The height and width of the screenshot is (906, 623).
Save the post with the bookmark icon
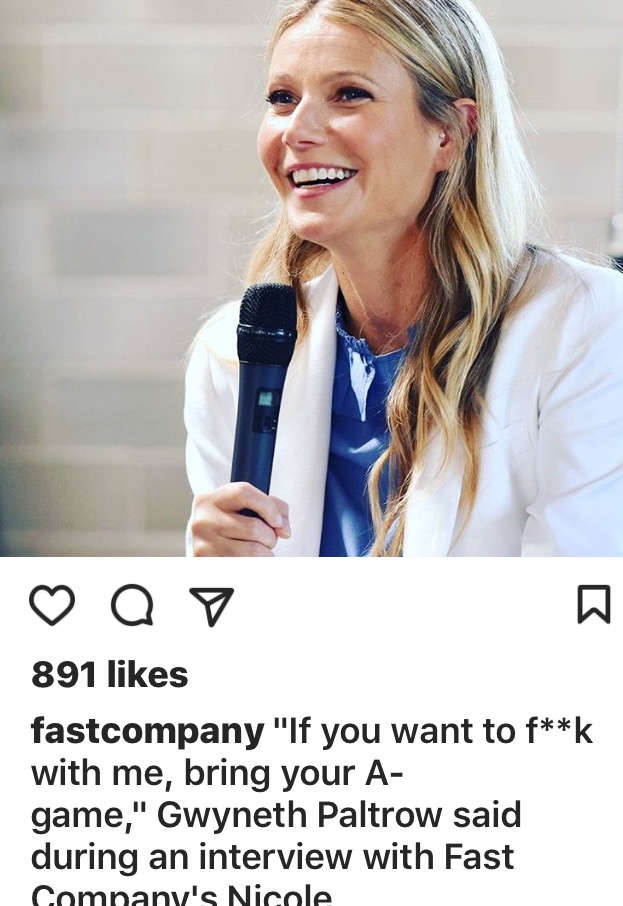click(x=594, y=604)
